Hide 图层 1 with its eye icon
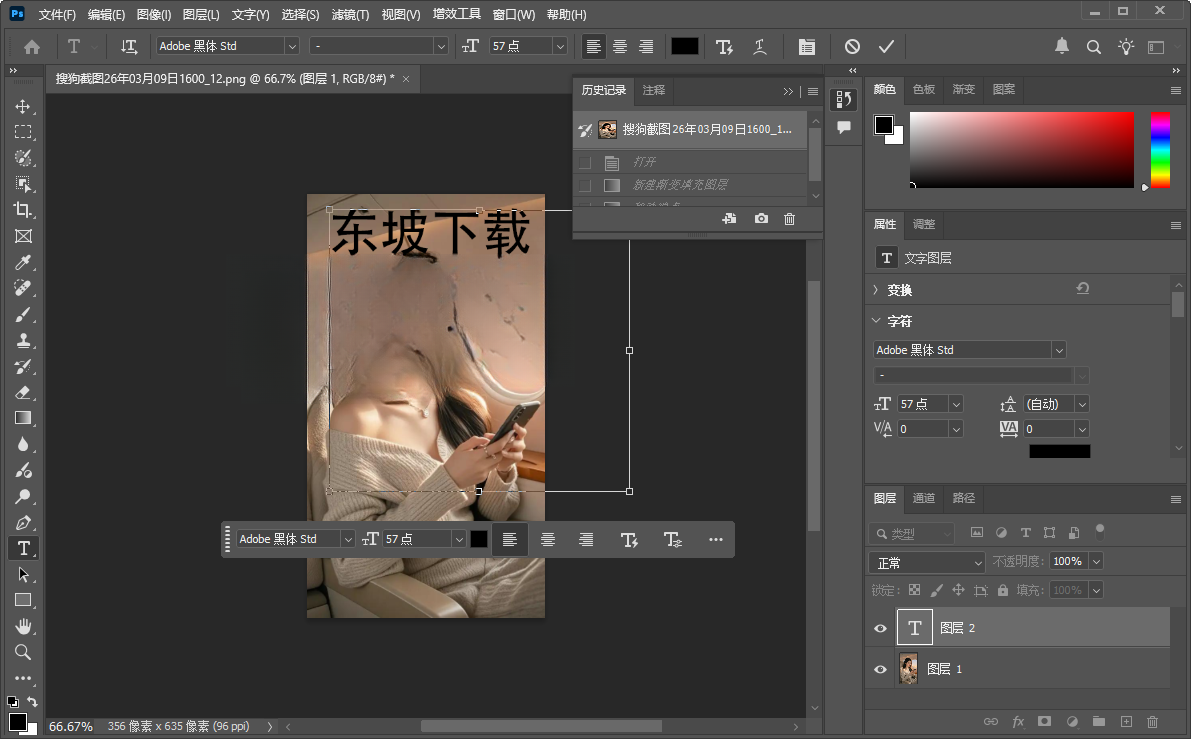The width and height of the screenshot is (1191, 739). [x=880, y=669]
